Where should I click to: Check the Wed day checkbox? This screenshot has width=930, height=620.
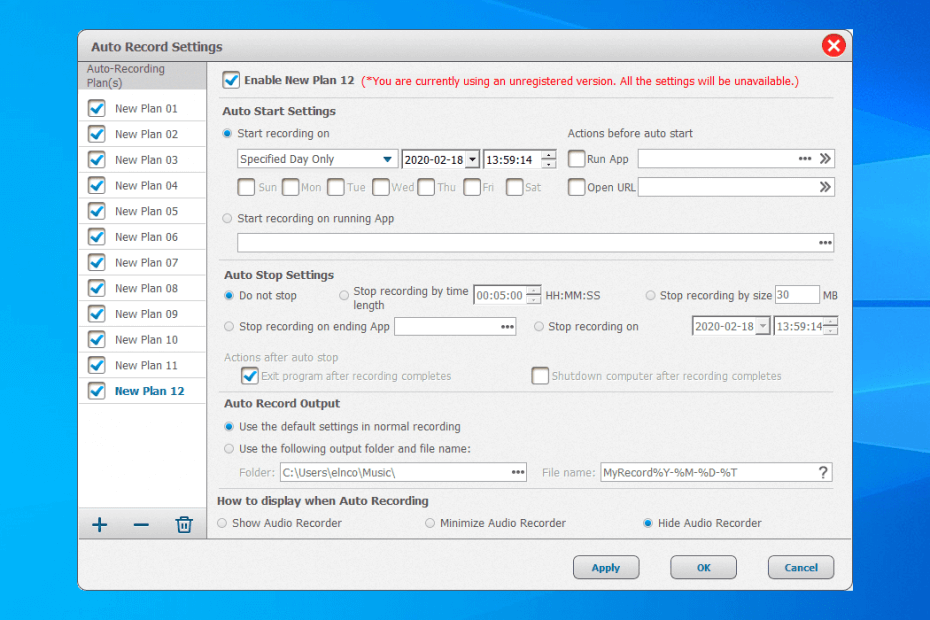click(381, 187)
